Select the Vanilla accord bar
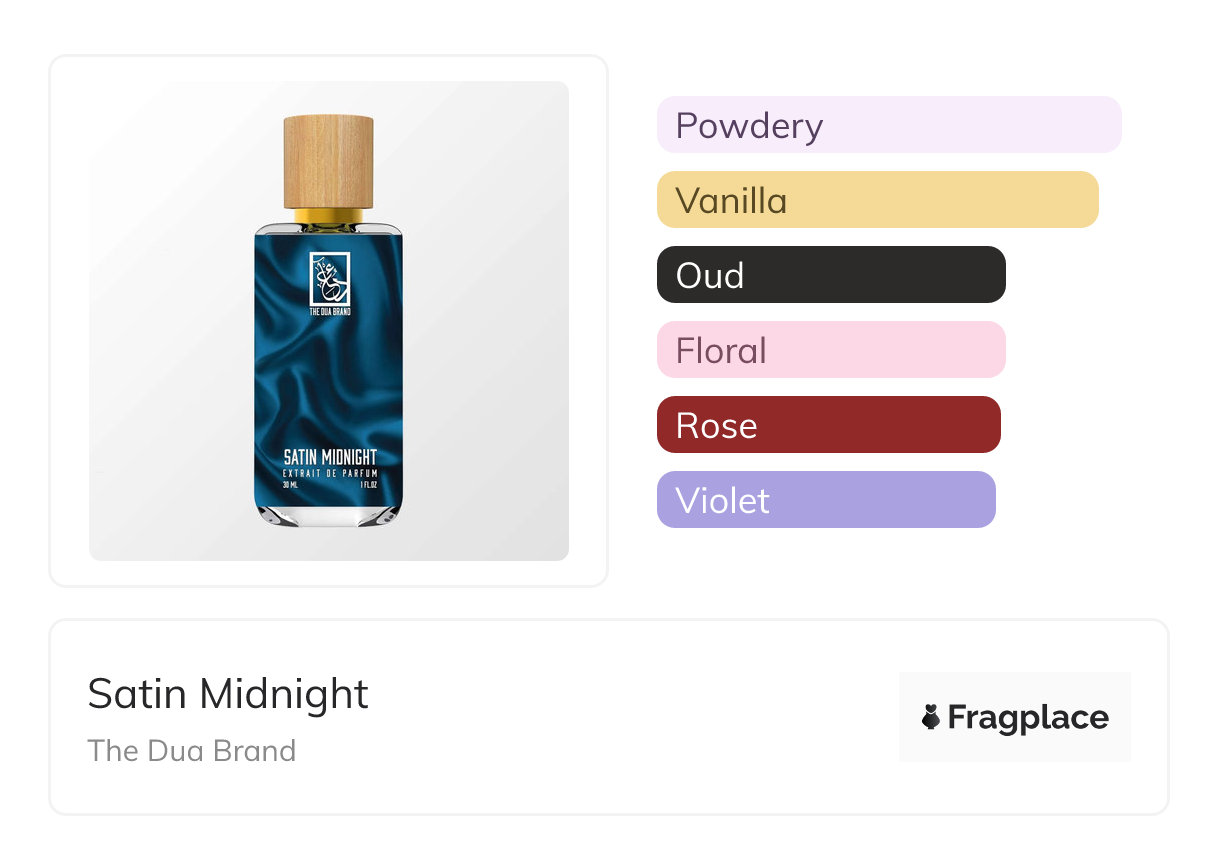This screenshot has height=864, width=1218. click(x=877, y=200)
